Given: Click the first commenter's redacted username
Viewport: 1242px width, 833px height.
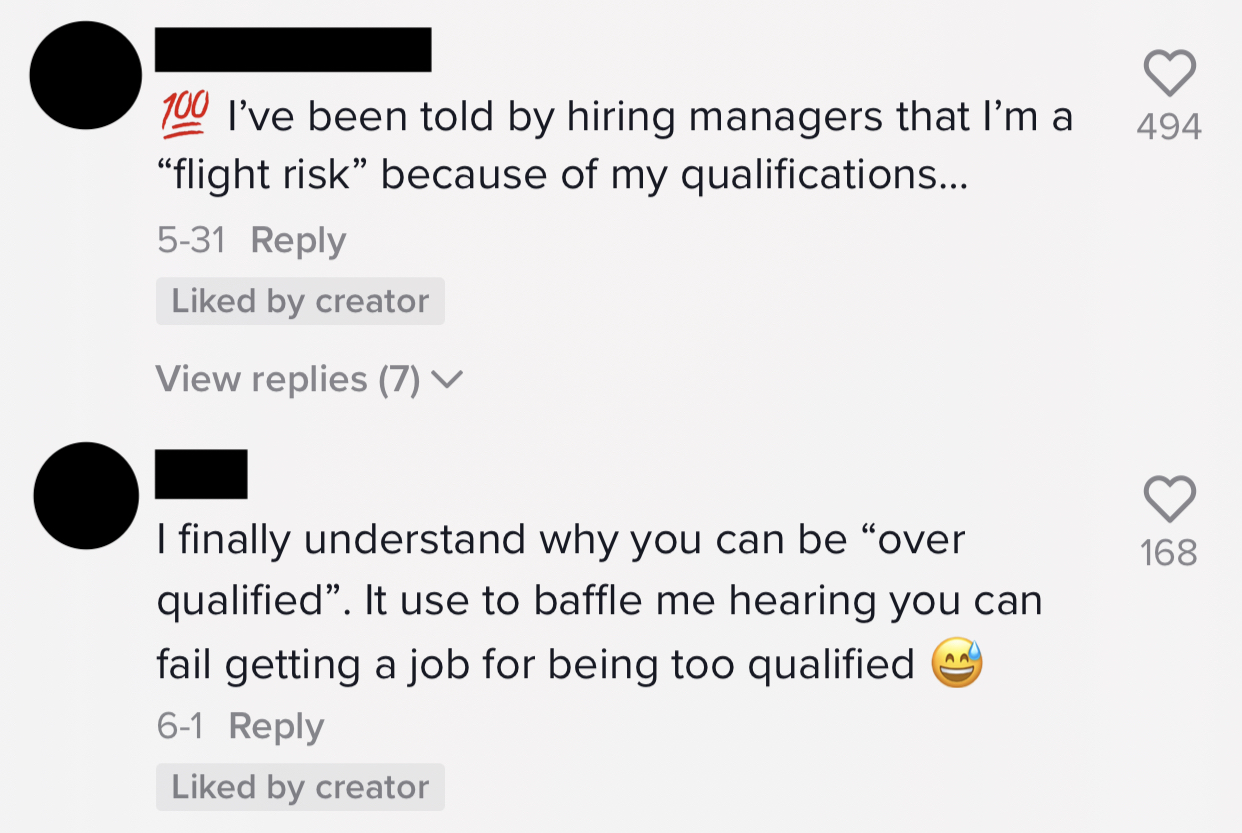Looking at the screenshot, I should 293,50.
